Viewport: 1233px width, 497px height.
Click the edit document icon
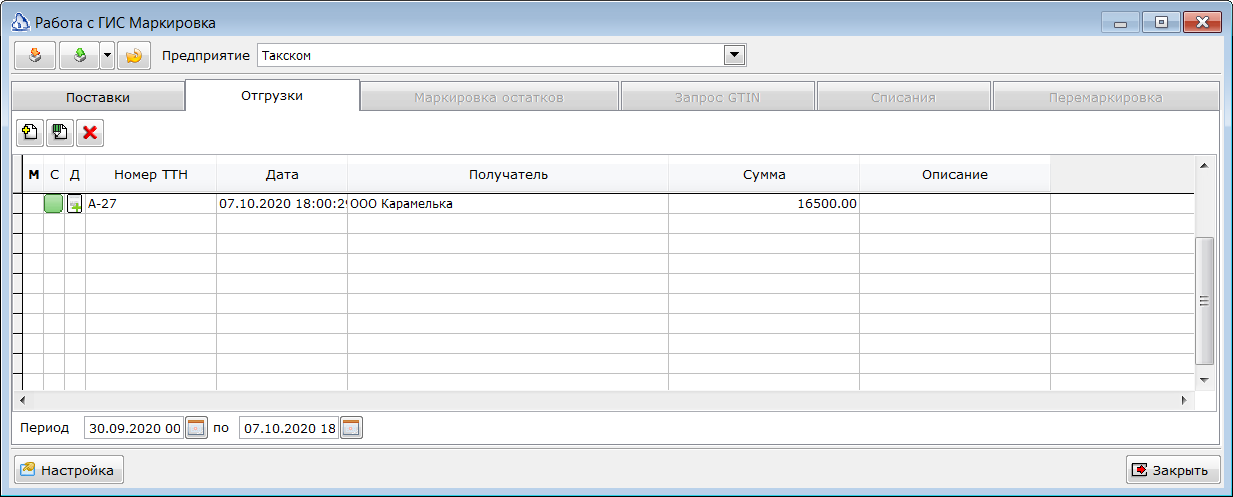60,132
